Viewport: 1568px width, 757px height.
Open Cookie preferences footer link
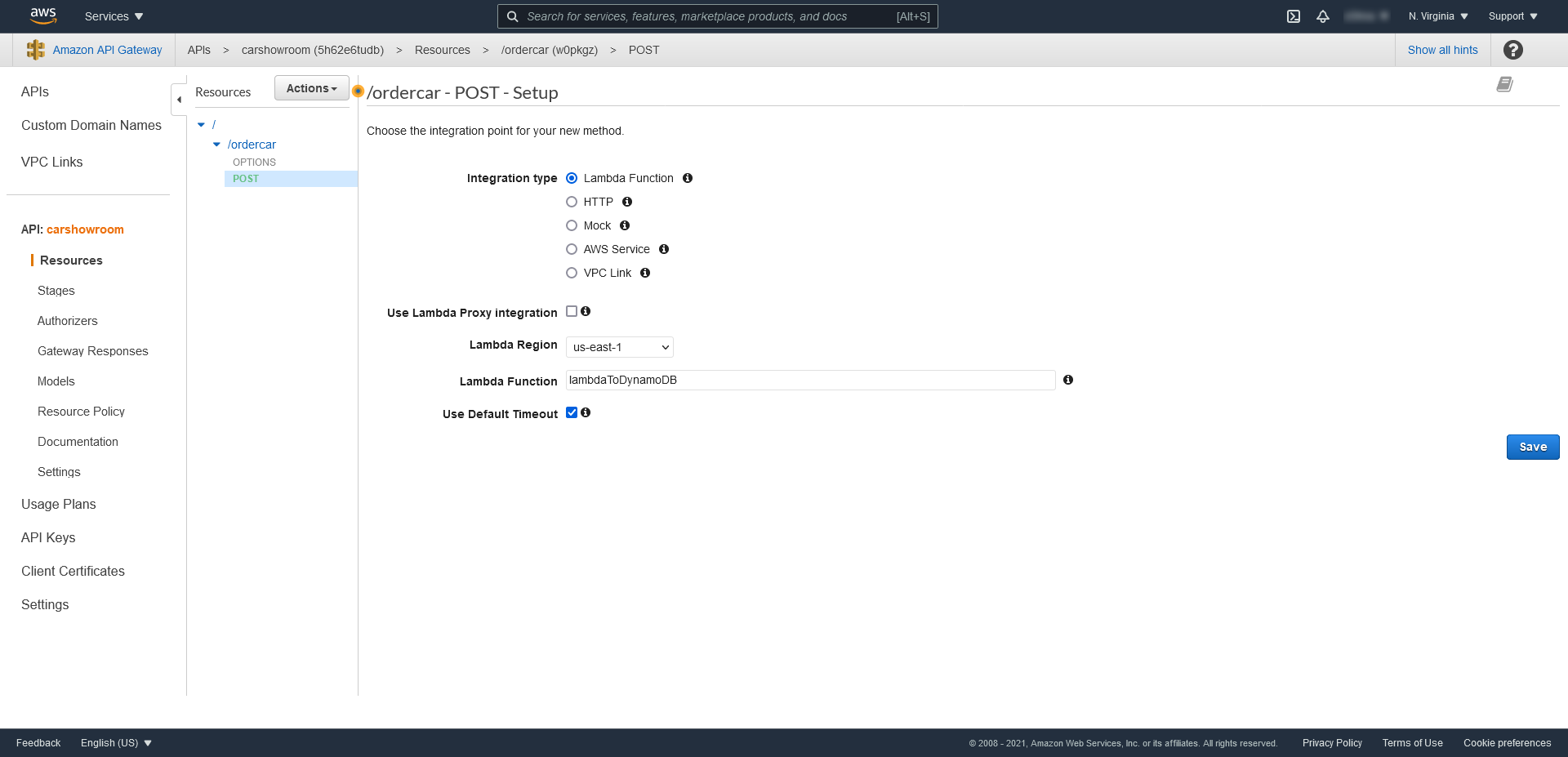1507,743
